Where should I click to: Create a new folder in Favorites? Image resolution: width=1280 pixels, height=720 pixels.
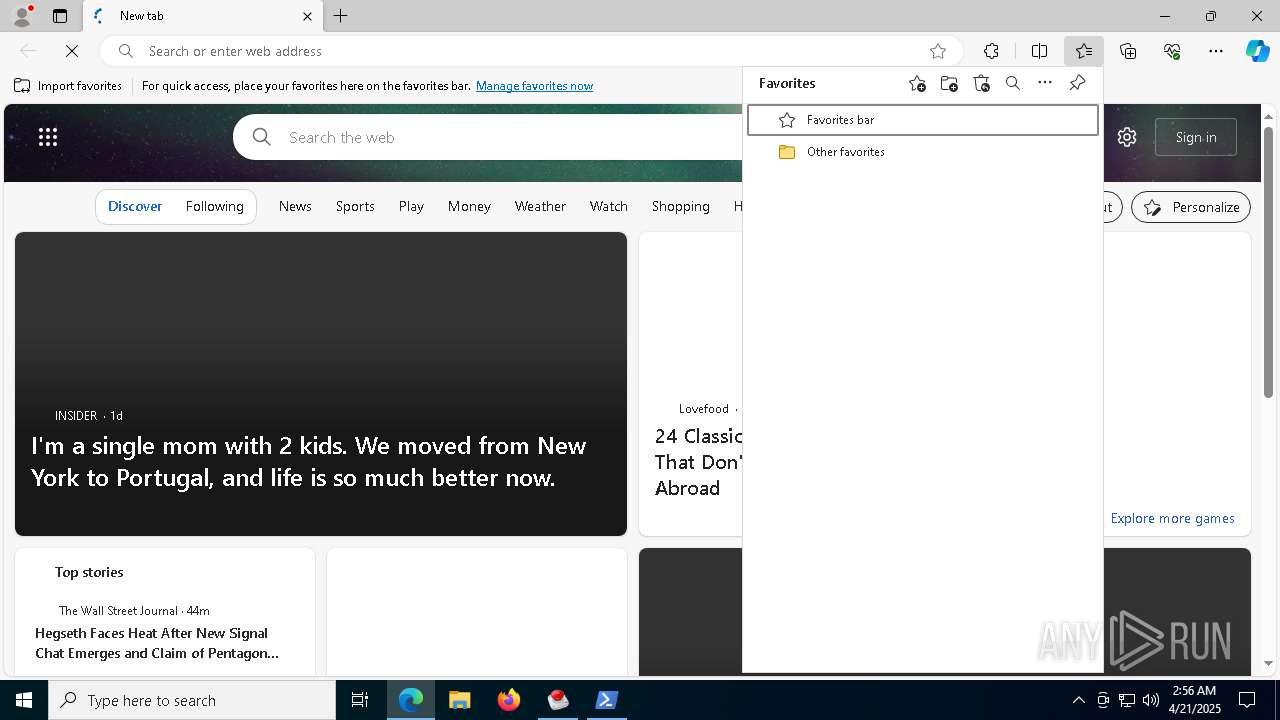[x=949, y=84]
